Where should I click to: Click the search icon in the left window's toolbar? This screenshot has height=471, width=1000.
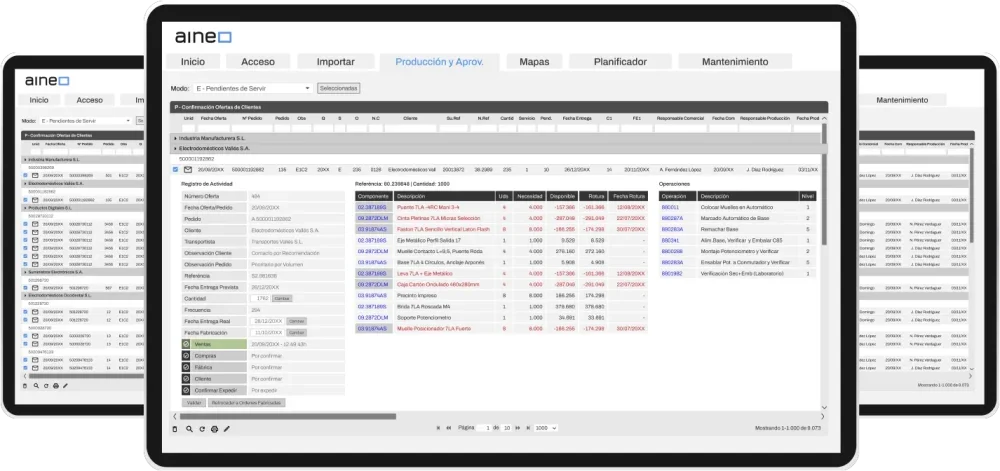(36, 386)
